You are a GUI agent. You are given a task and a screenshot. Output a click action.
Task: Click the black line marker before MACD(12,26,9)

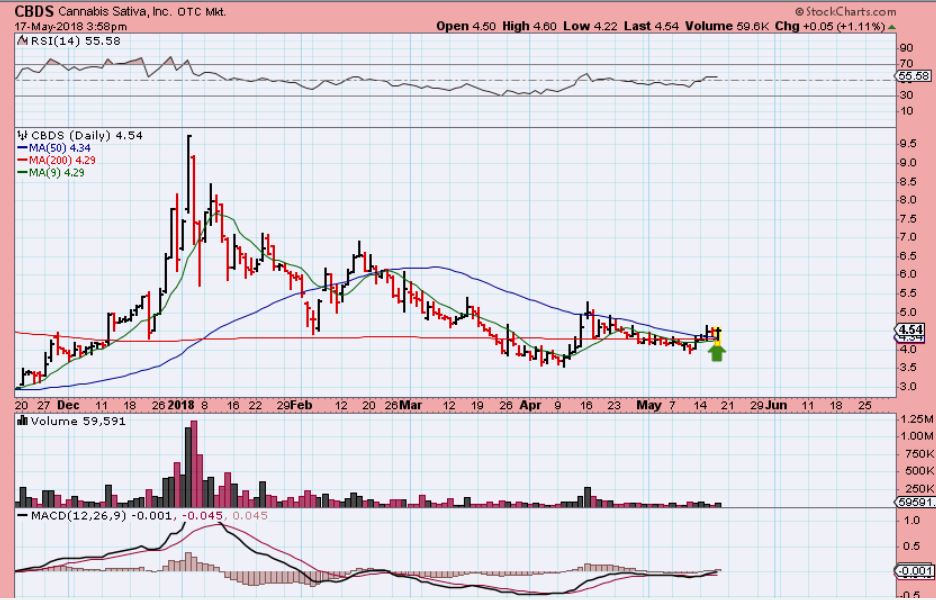click(x=23, y=516)
